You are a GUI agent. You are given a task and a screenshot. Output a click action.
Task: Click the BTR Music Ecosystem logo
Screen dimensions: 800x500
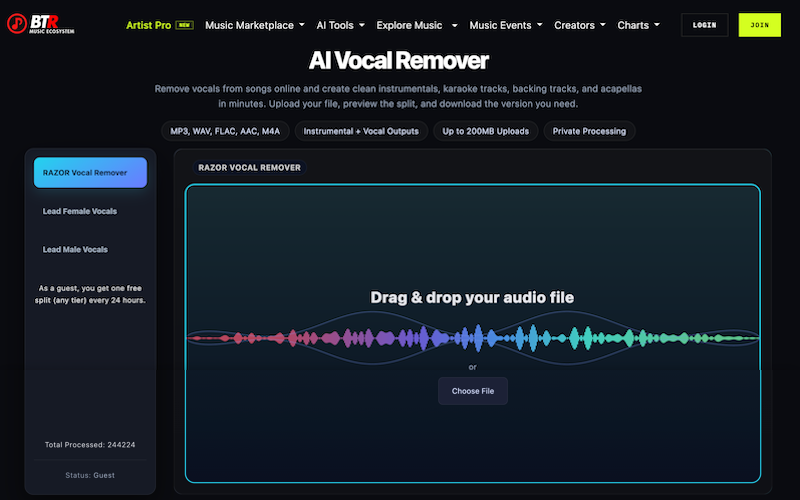tap(41, 24)
